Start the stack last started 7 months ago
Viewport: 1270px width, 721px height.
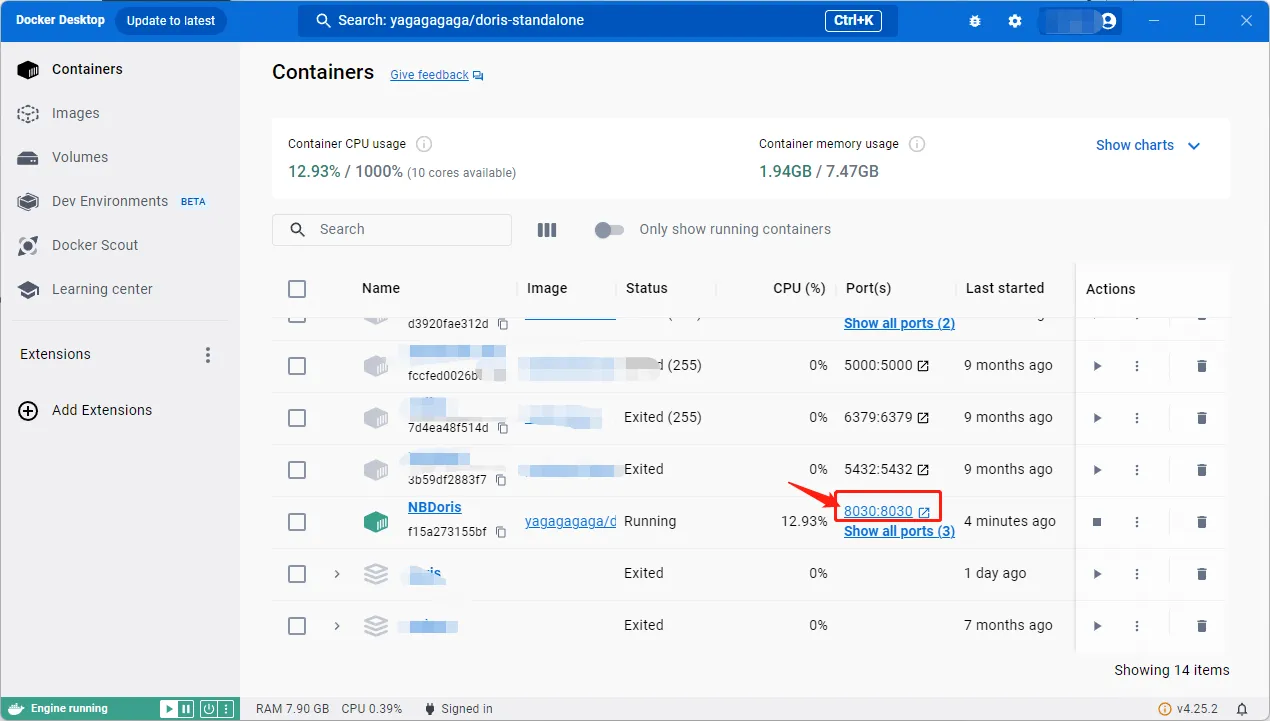(x=1097, y=626)
